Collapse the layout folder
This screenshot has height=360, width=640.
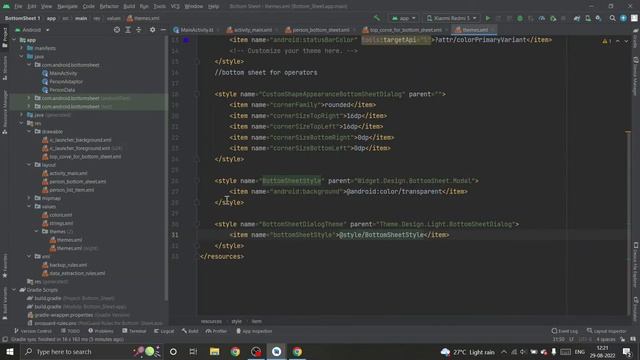[29, 164]
